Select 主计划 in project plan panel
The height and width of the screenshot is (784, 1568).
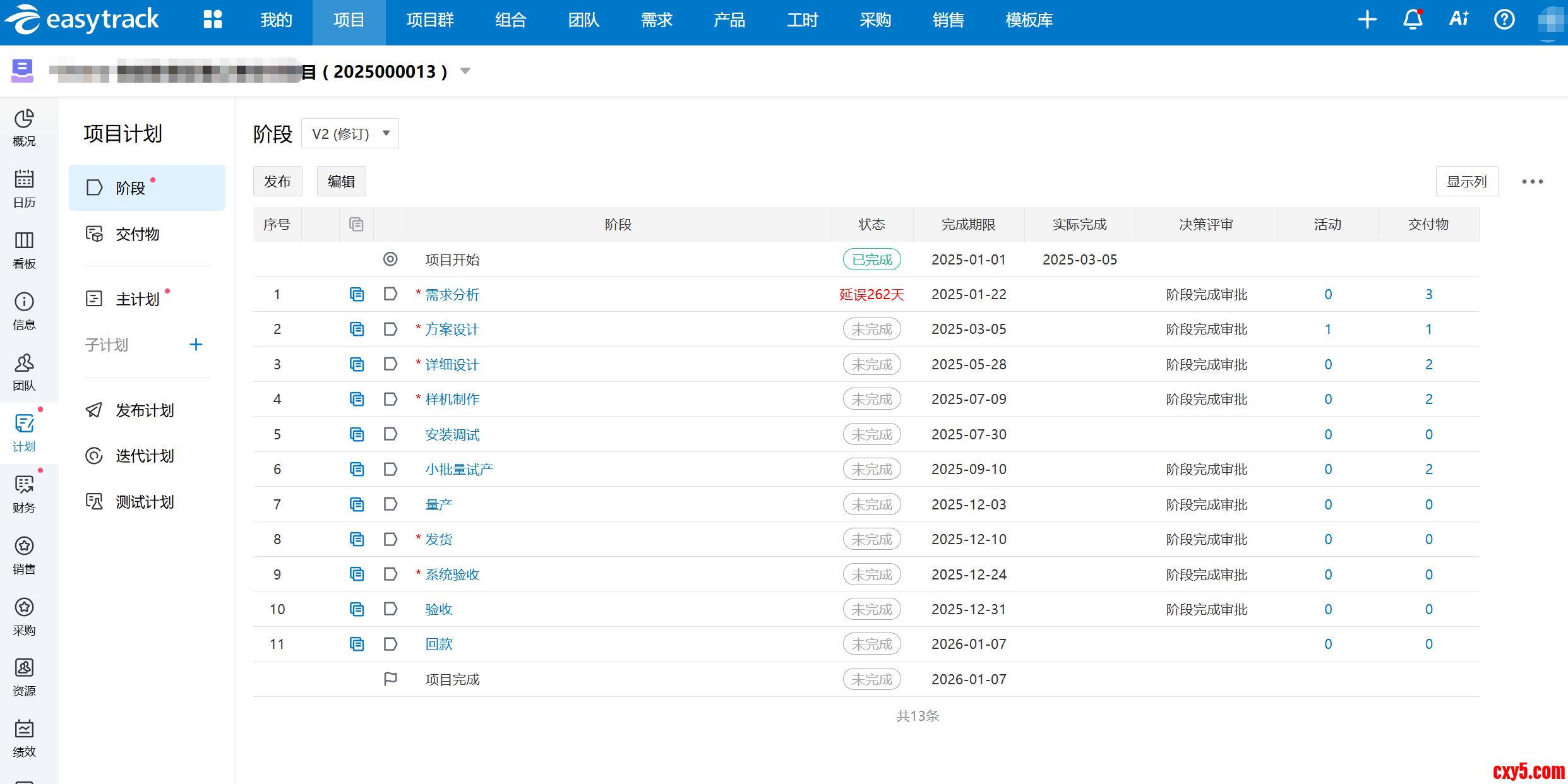(x=137, y=299)
